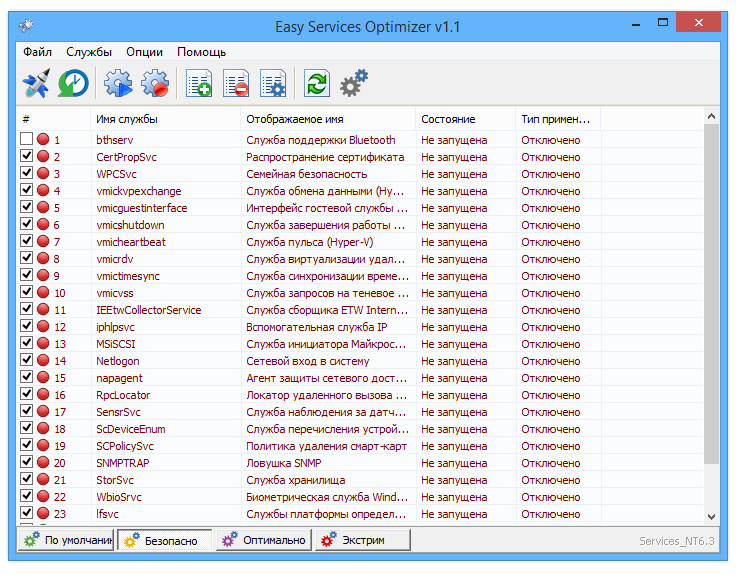
Task: Click the app icon in title bar
Action: tap(26, 25)
